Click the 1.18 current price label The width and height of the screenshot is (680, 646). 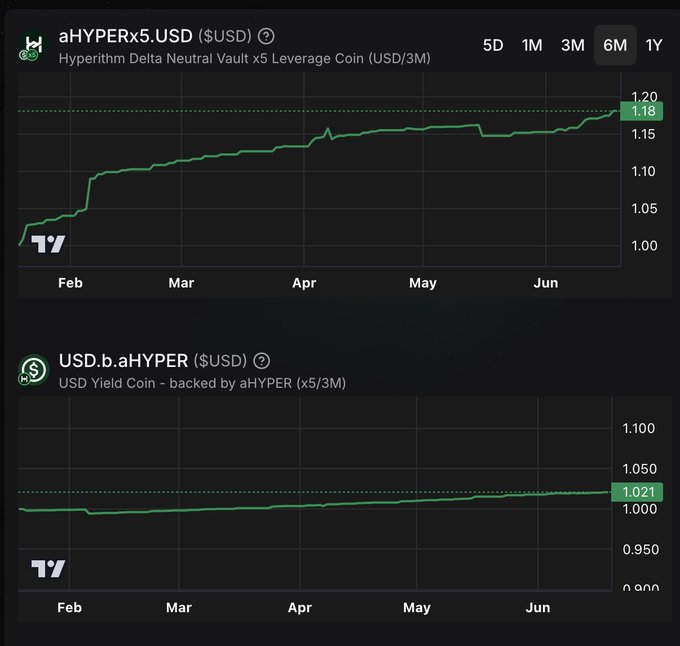pyautogui.click(x=641, y=111)
